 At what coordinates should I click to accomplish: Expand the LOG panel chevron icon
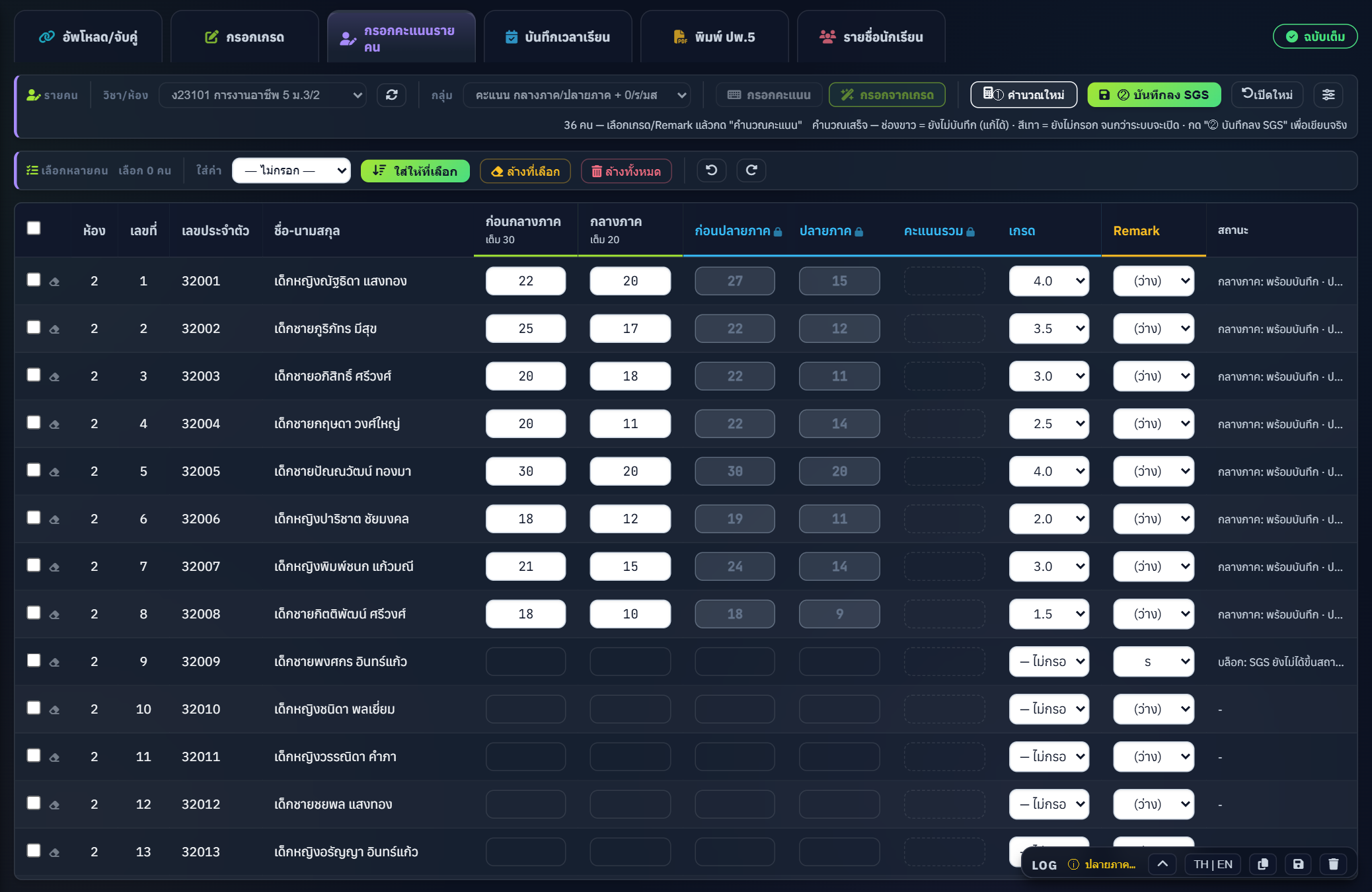pos(1162,864)
